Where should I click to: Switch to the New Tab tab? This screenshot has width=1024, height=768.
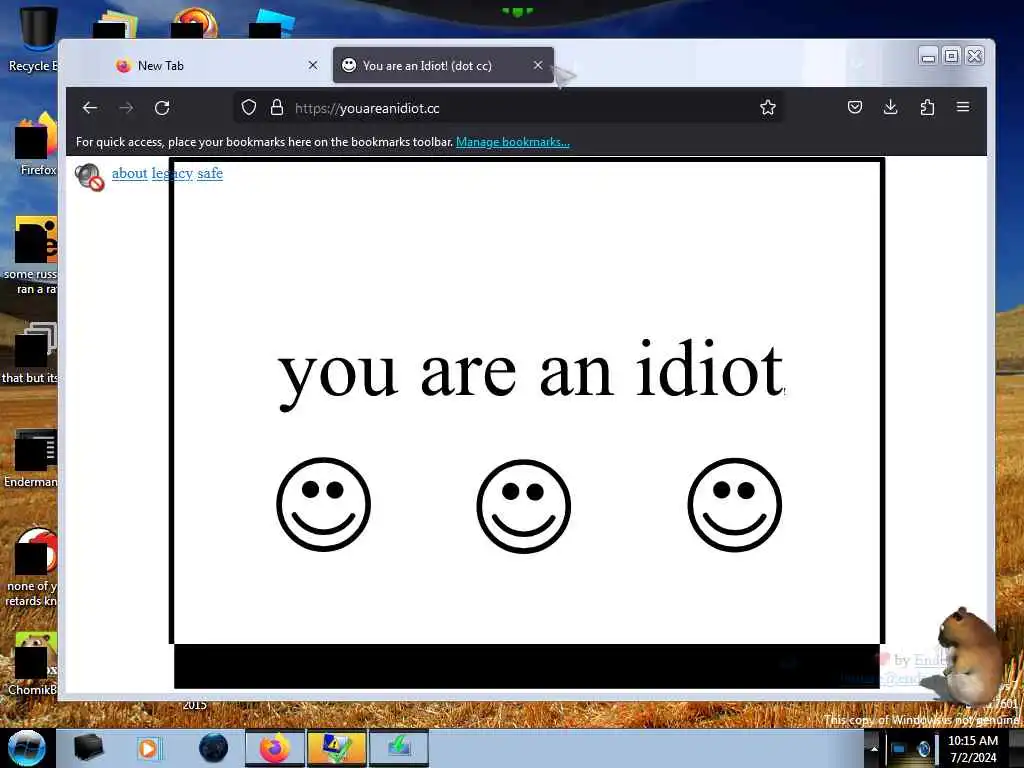[209, 65]
